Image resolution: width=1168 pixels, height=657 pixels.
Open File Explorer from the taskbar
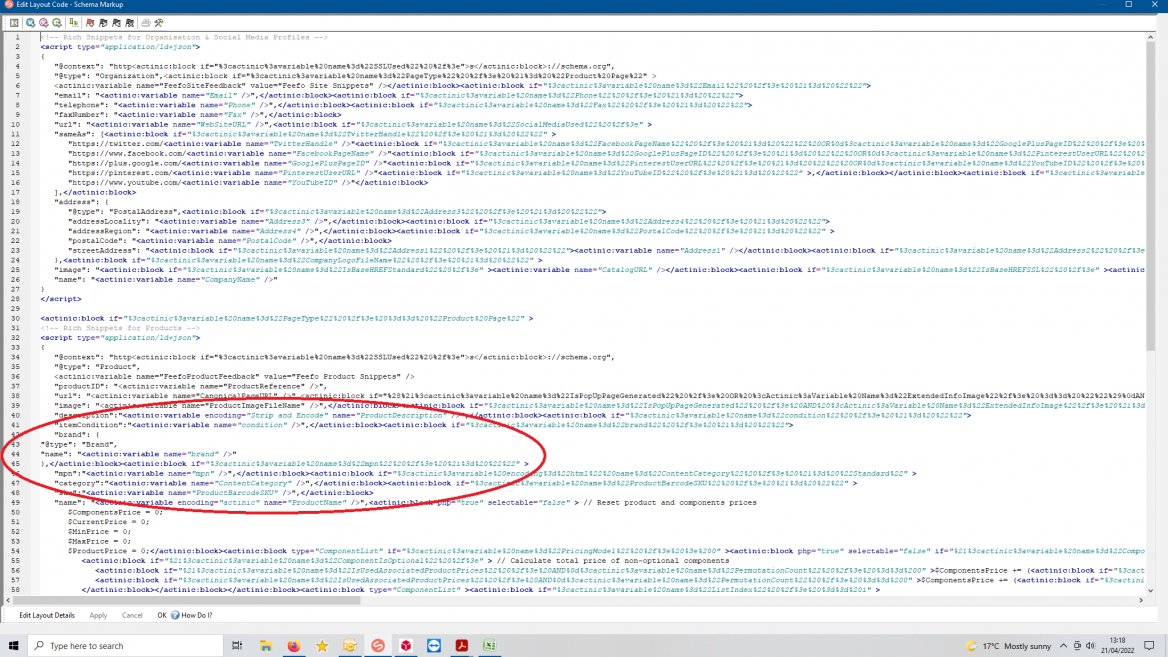pos(266,646)
